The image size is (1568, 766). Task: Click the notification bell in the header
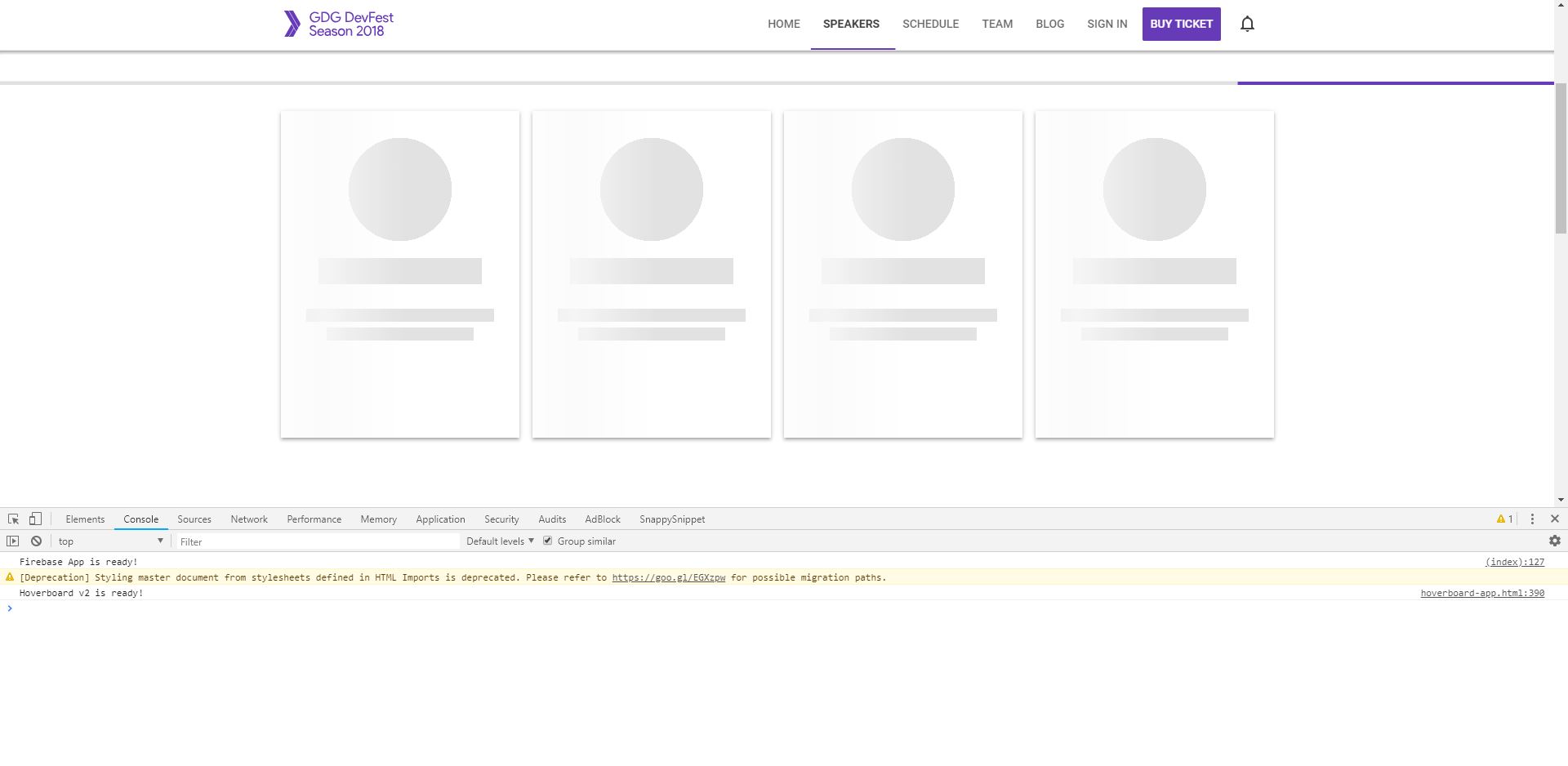1247,24
